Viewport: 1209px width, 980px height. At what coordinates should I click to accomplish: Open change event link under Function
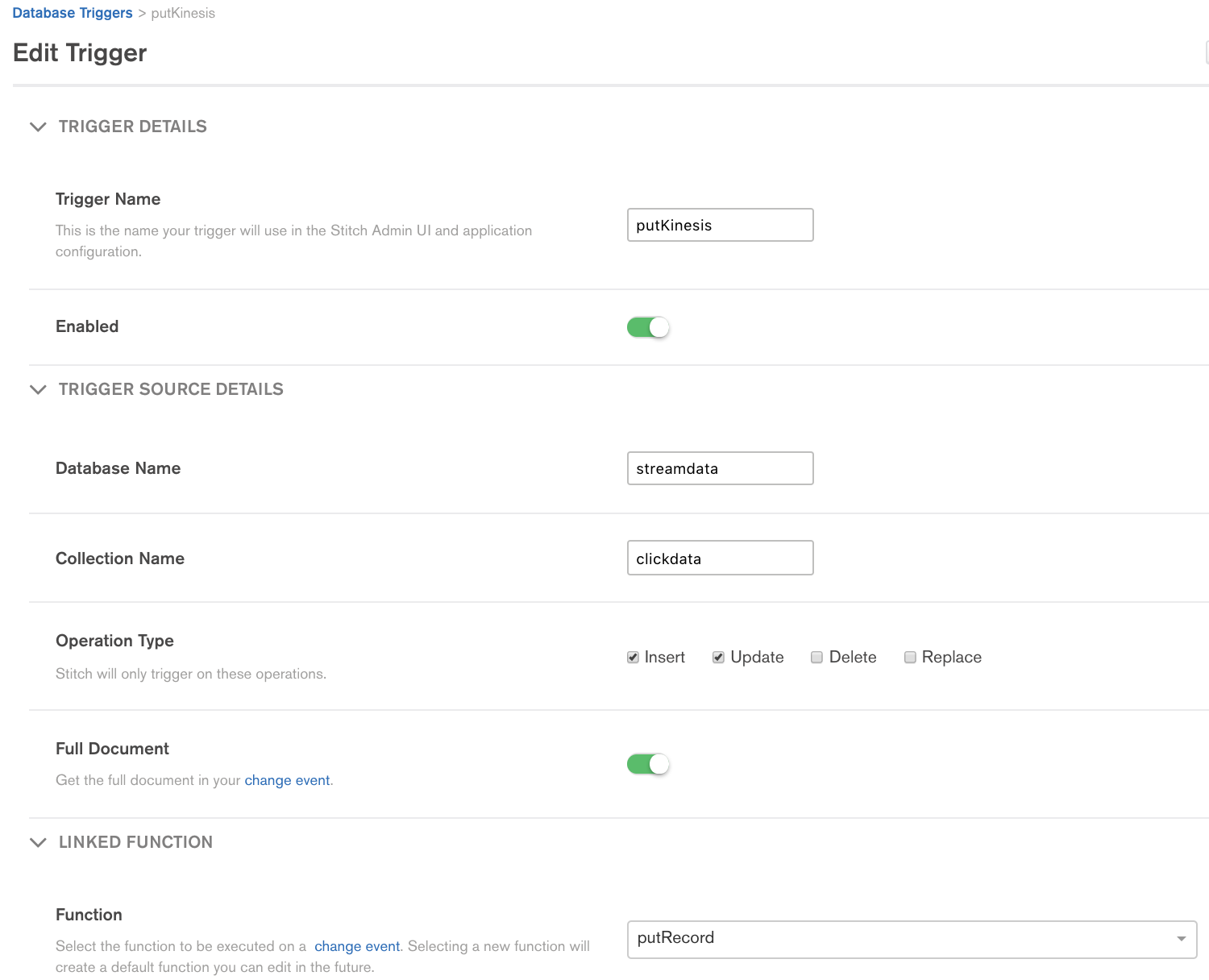click(357, 946)
